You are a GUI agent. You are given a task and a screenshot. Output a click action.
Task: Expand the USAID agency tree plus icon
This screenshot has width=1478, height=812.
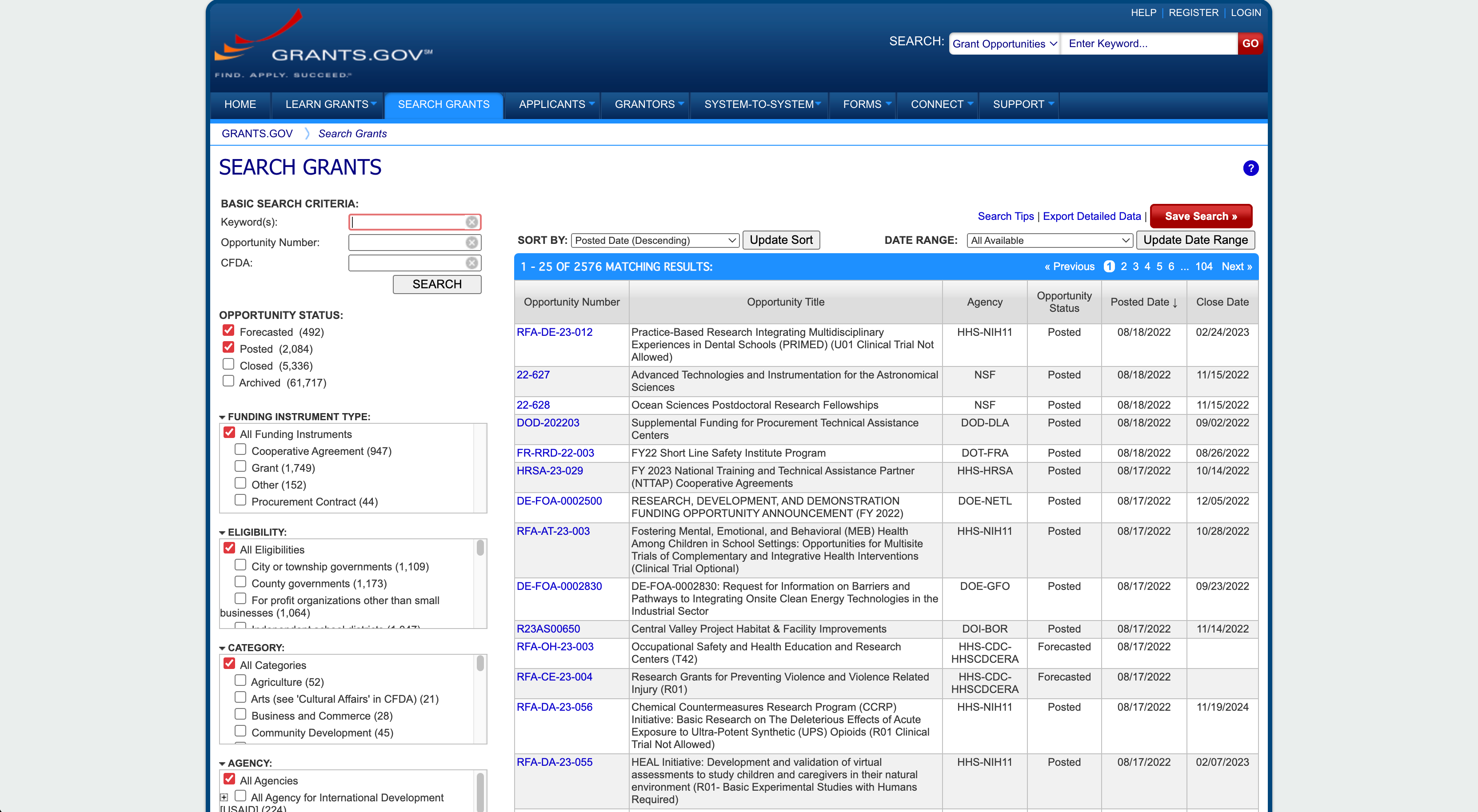click(x=224, y=797)
